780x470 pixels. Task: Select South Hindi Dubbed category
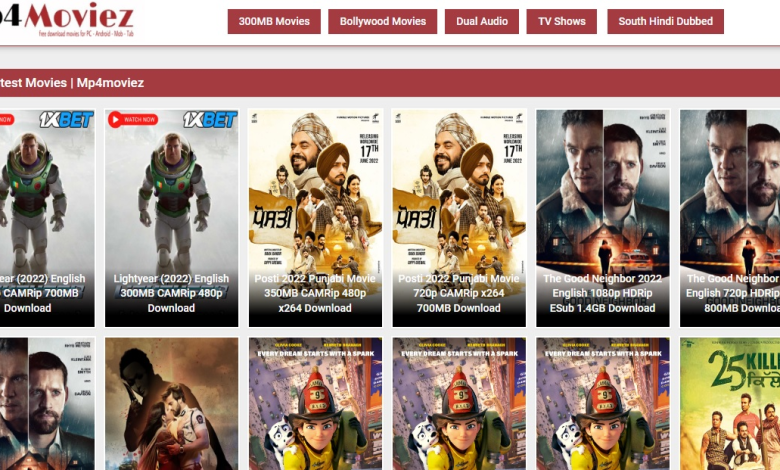665,21
